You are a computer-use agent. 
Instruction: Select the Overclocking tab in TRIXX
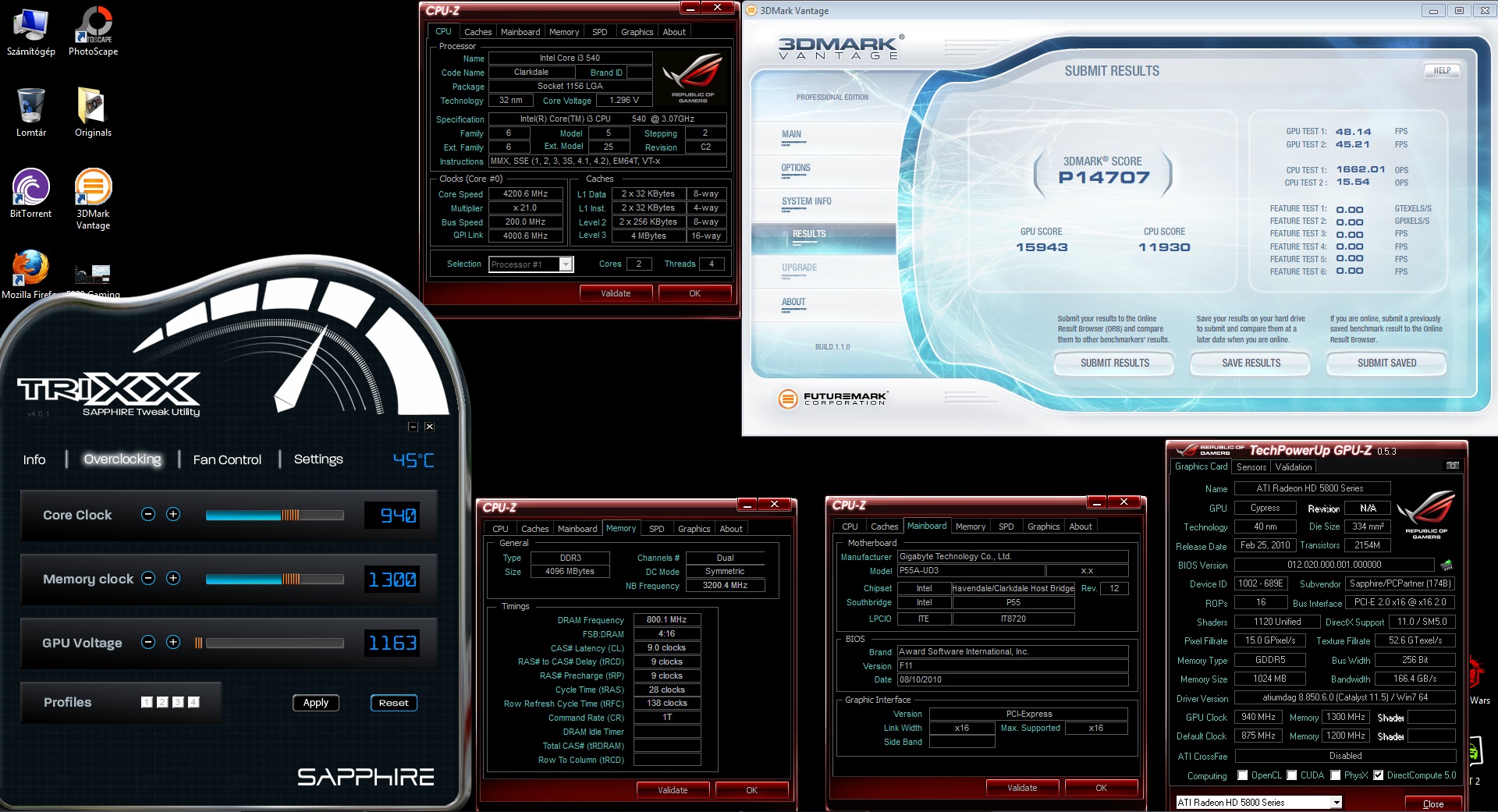(x=122, y=459)
